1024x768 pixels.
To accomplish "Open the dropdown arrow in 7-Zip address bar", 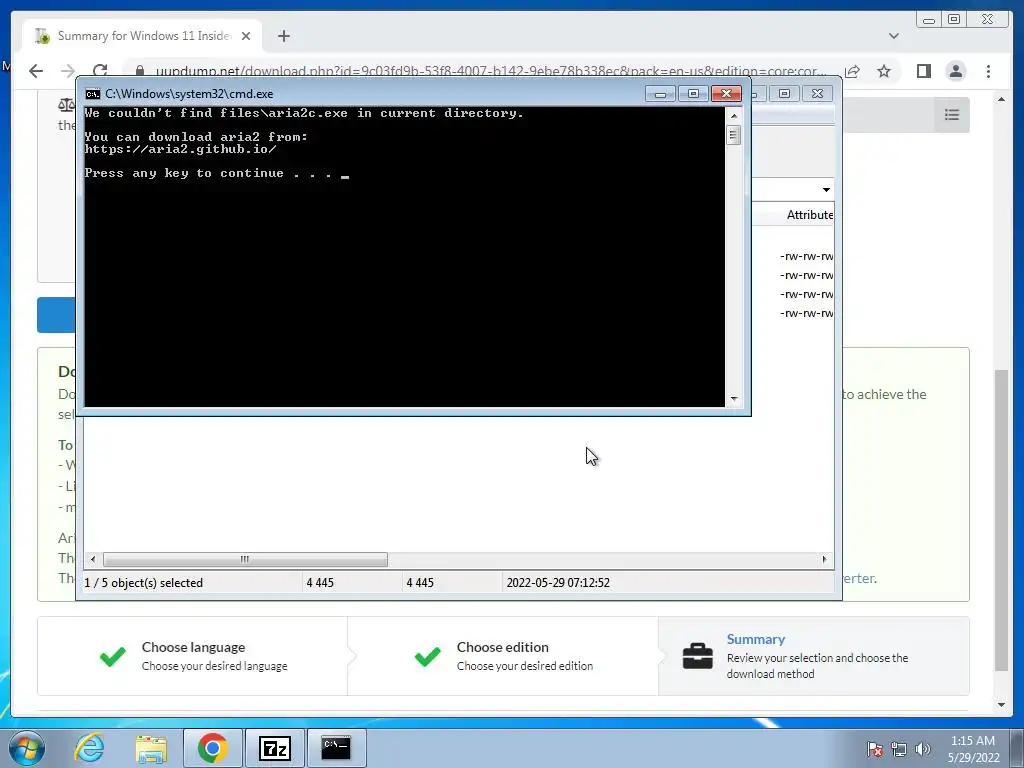I will click(x=826, y=190).
